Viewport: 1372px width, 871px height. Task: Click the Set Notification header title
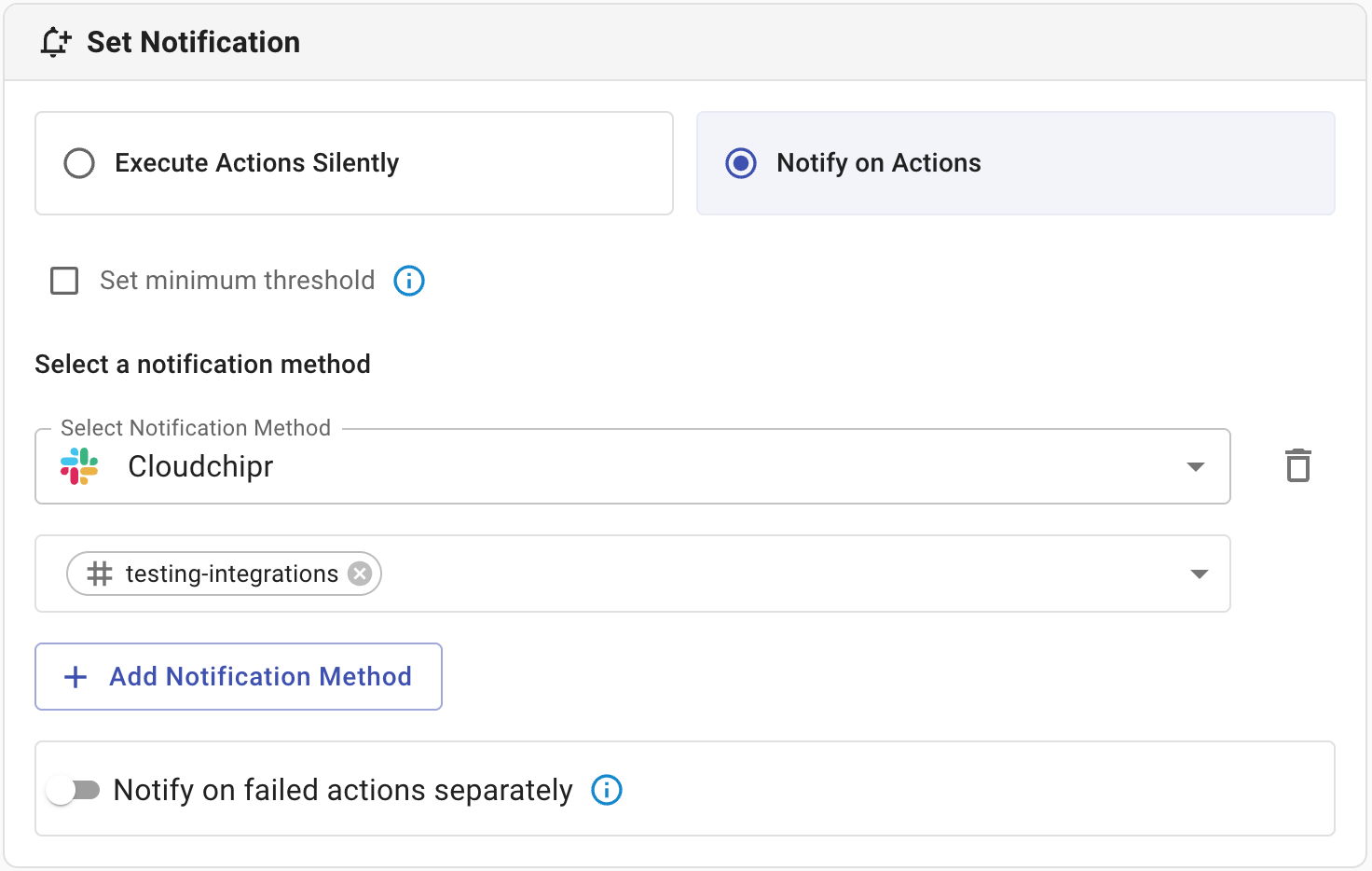point(193,42)
